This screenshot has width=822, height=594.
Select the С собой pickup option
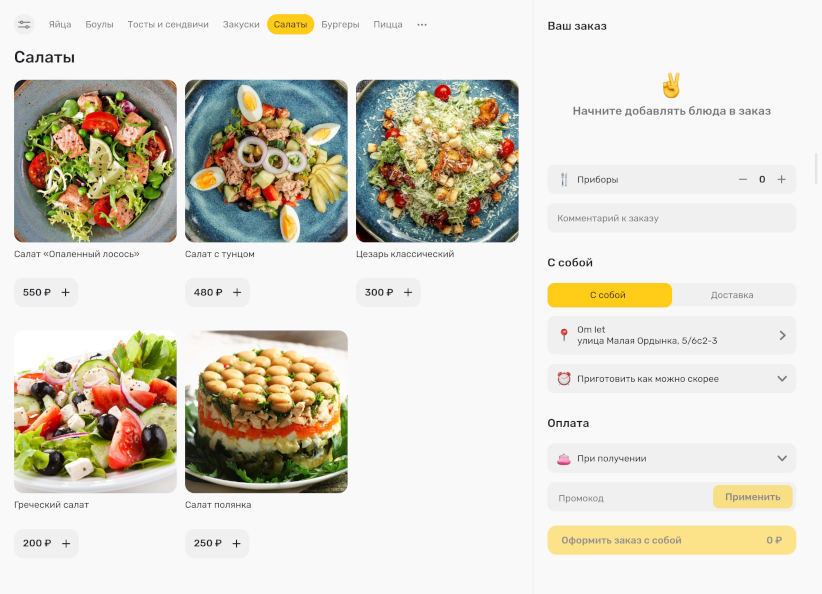tap(610, 295)
